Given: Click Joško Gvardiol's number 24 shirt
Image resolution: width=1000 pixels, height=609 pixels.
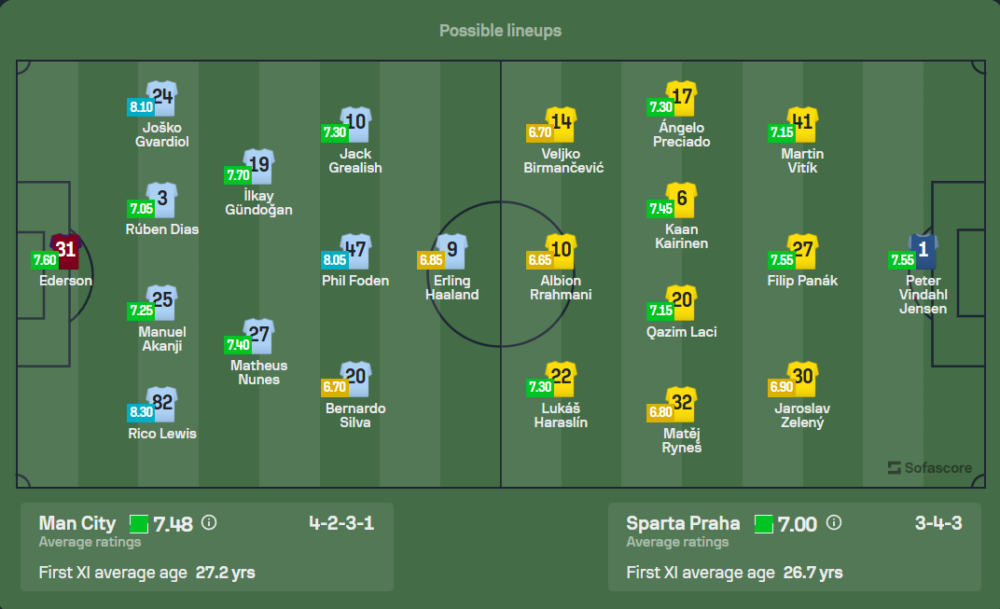Looking at the screenshot, I should [x=162, y=98].
